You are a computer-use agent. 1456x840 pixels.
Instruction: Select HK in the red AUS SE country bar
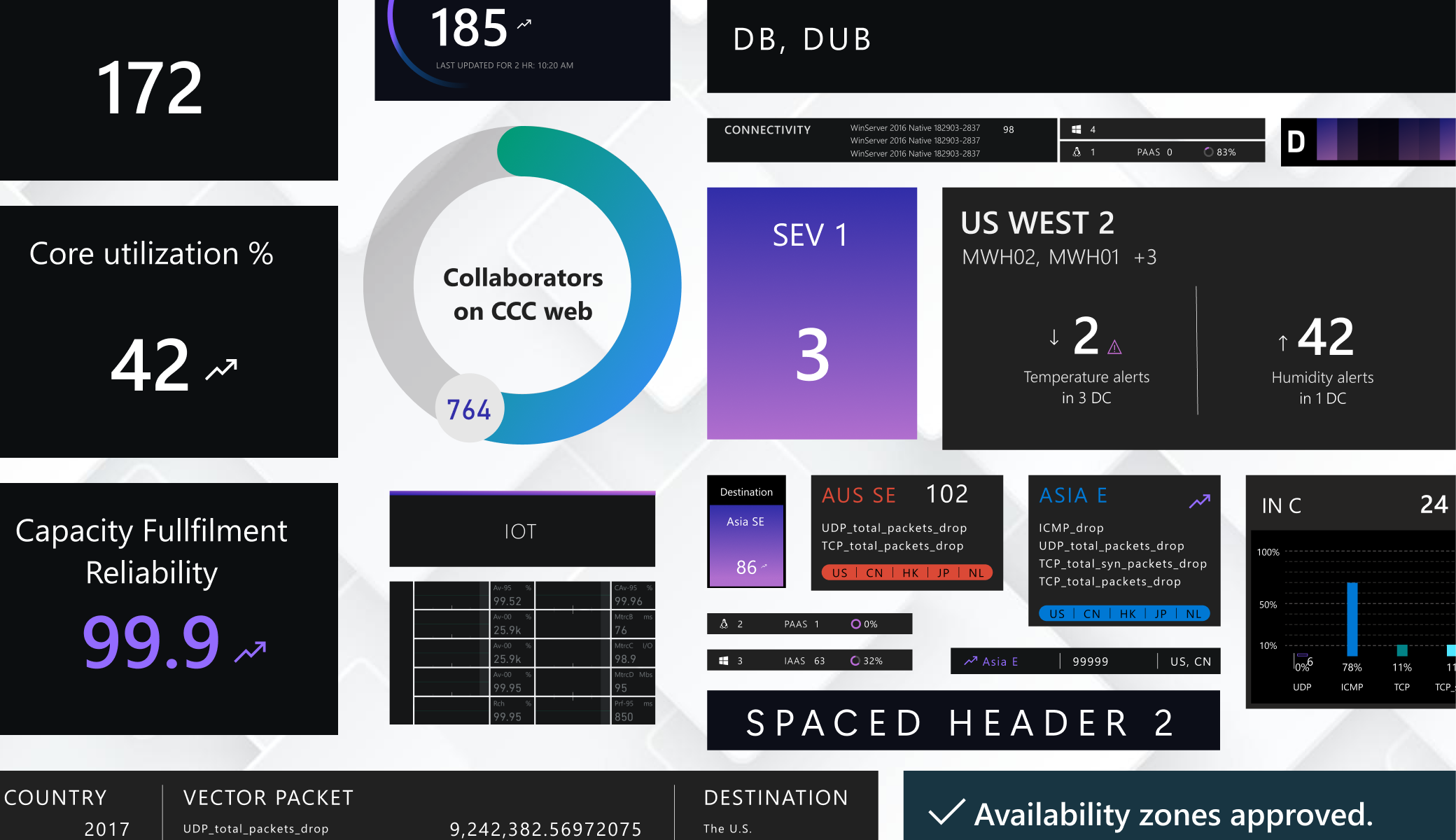click(x=910, y=573)
